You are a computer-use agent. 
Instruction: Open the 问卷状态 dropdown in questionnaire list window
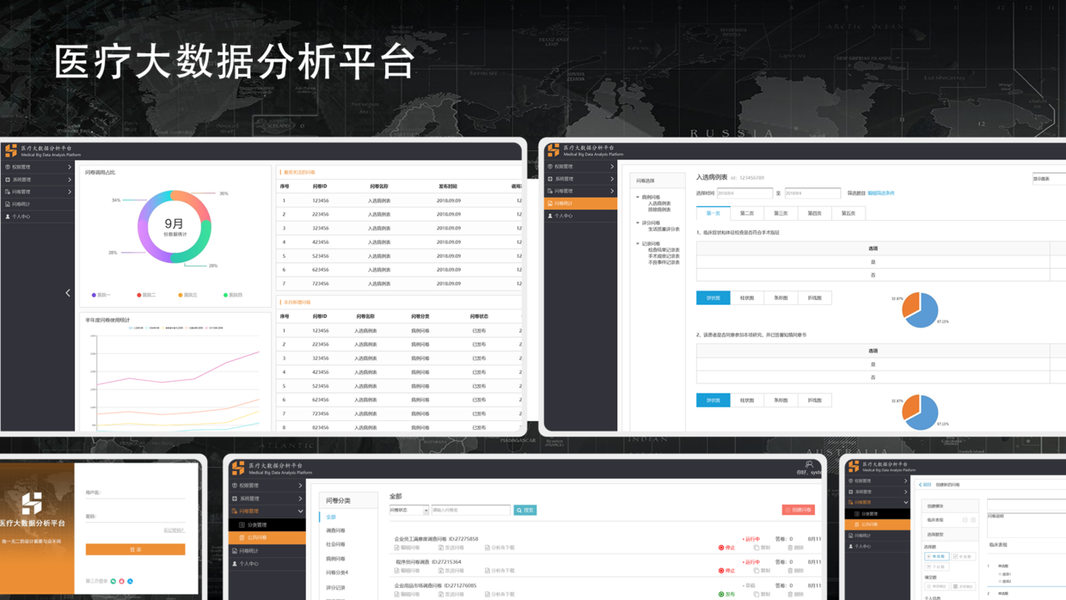point(409,510)
